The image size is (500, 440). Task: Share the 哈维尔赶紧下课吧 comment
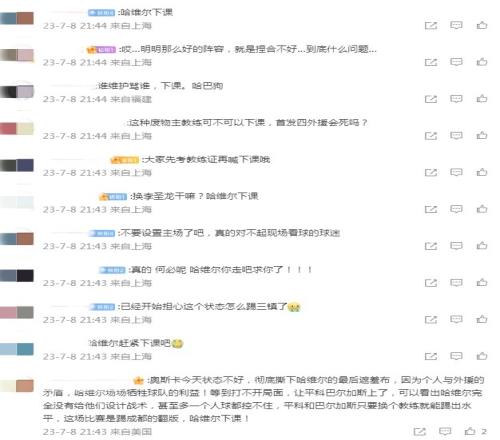click(431, 356)
